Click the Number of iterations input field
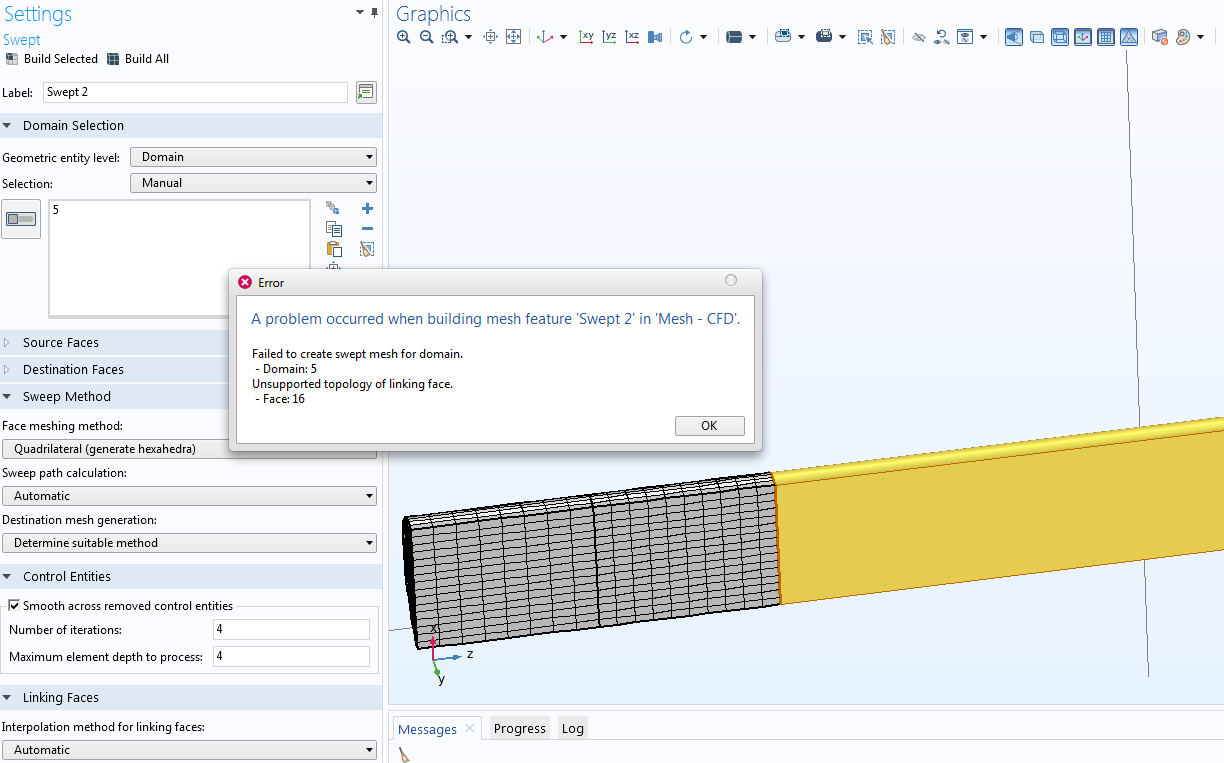The image size is (1224, 763). [x=291, y=630]
